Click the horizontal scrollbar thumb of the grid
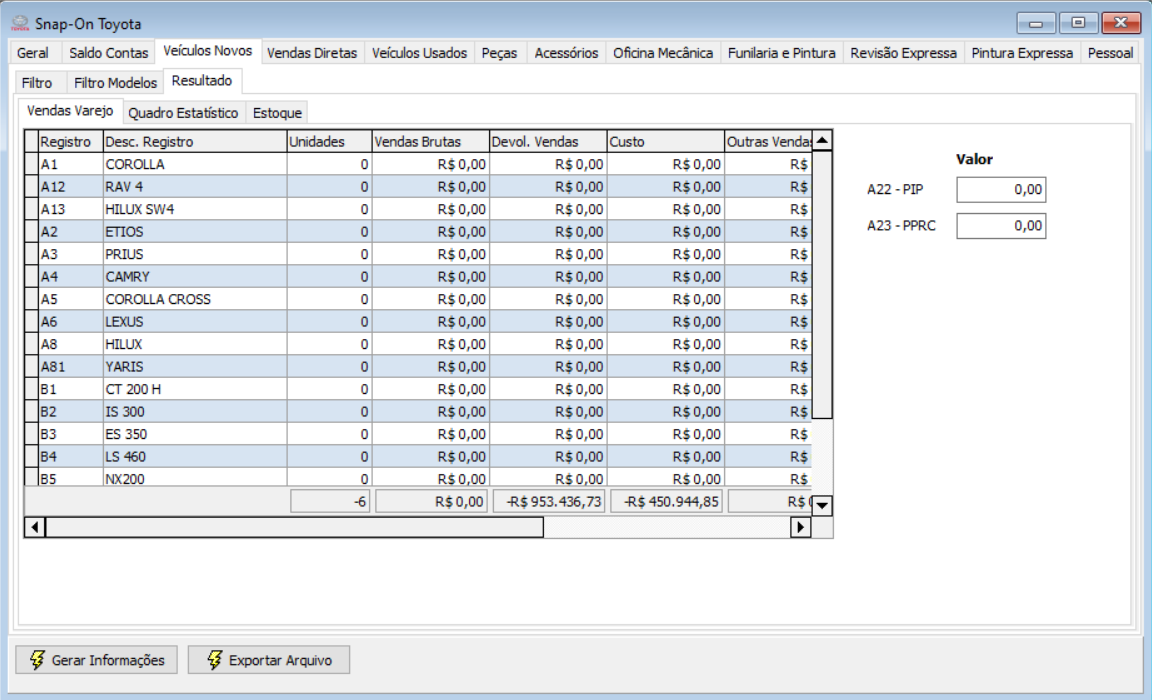 [x=295, y=527]
